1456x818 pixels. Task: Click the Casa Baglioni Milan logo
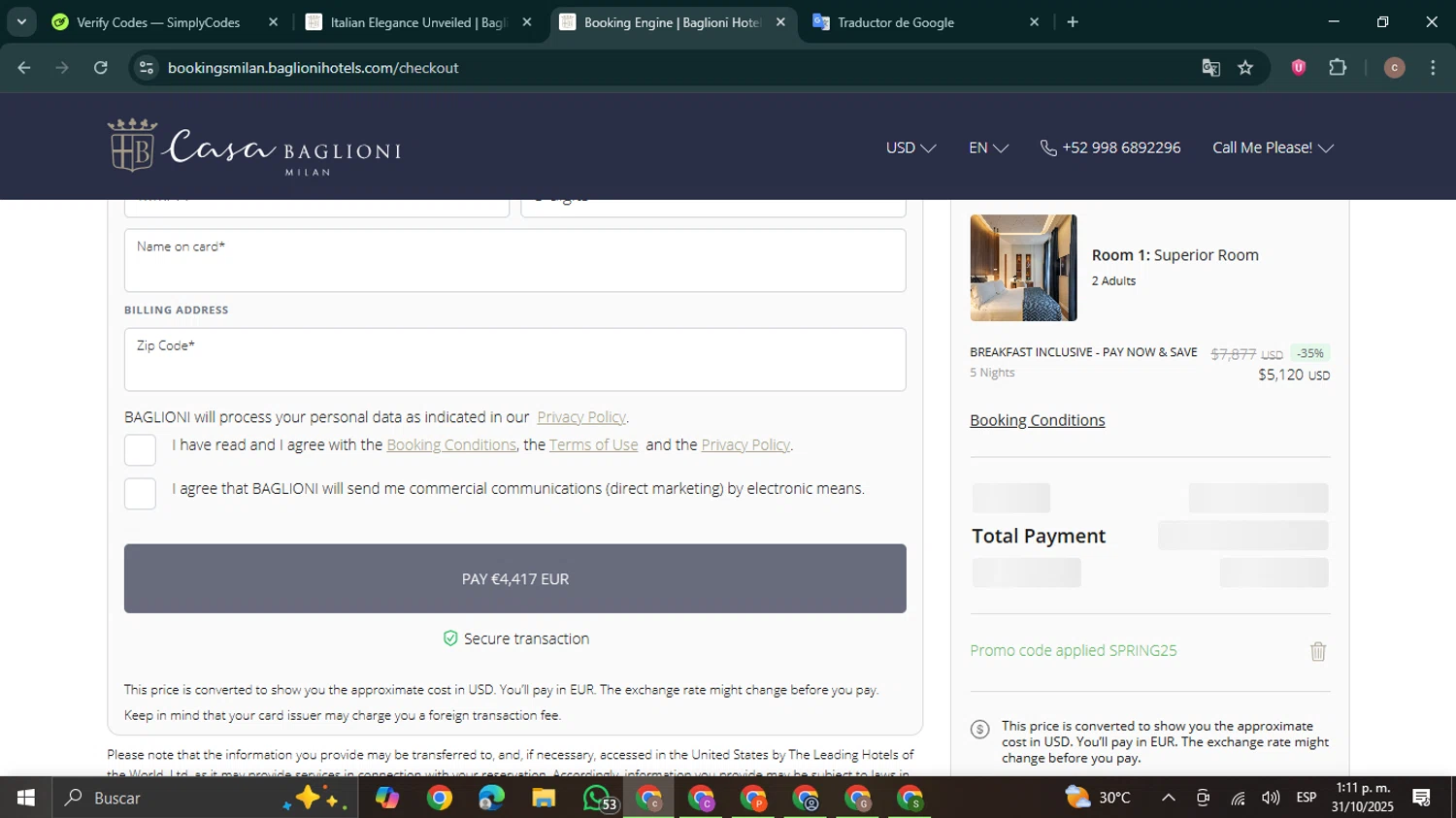[254, 147]
